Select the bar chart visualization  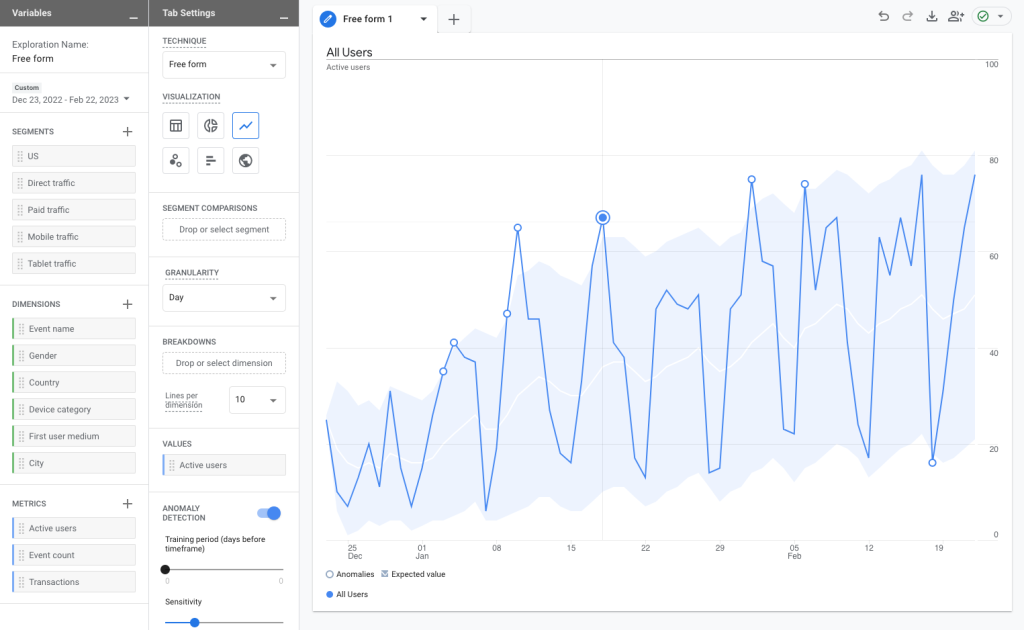coord(210,160)
